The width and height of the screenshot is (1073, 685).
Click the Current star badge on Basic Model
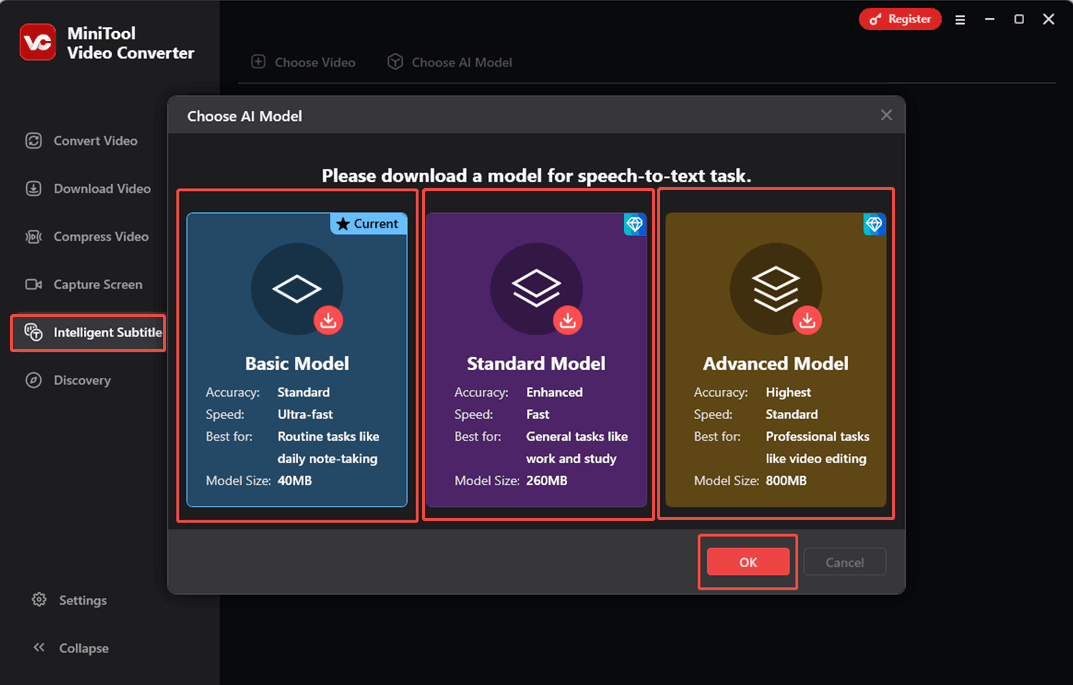[x=368, y=224]
